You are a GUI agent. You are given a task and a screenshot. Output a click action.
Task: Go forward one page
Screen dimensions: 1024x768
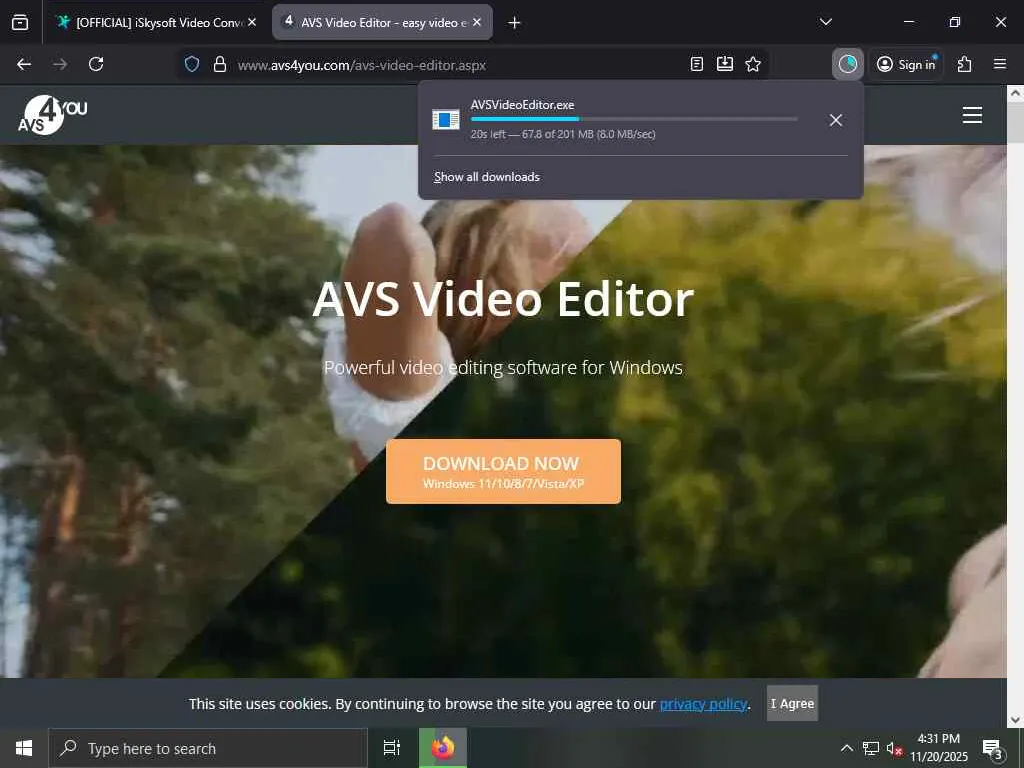[60, 64]
